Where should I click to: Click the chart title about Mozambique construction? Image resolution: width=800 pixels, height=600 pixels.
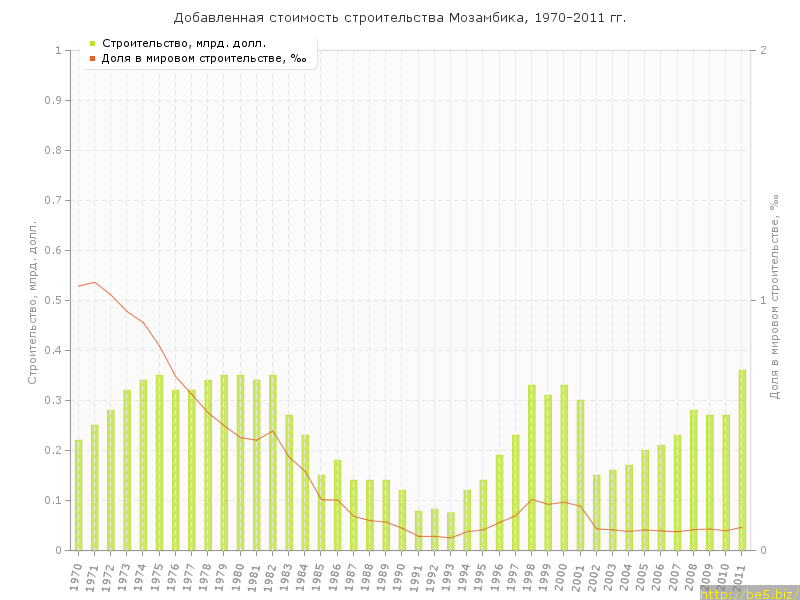[400, 18]
